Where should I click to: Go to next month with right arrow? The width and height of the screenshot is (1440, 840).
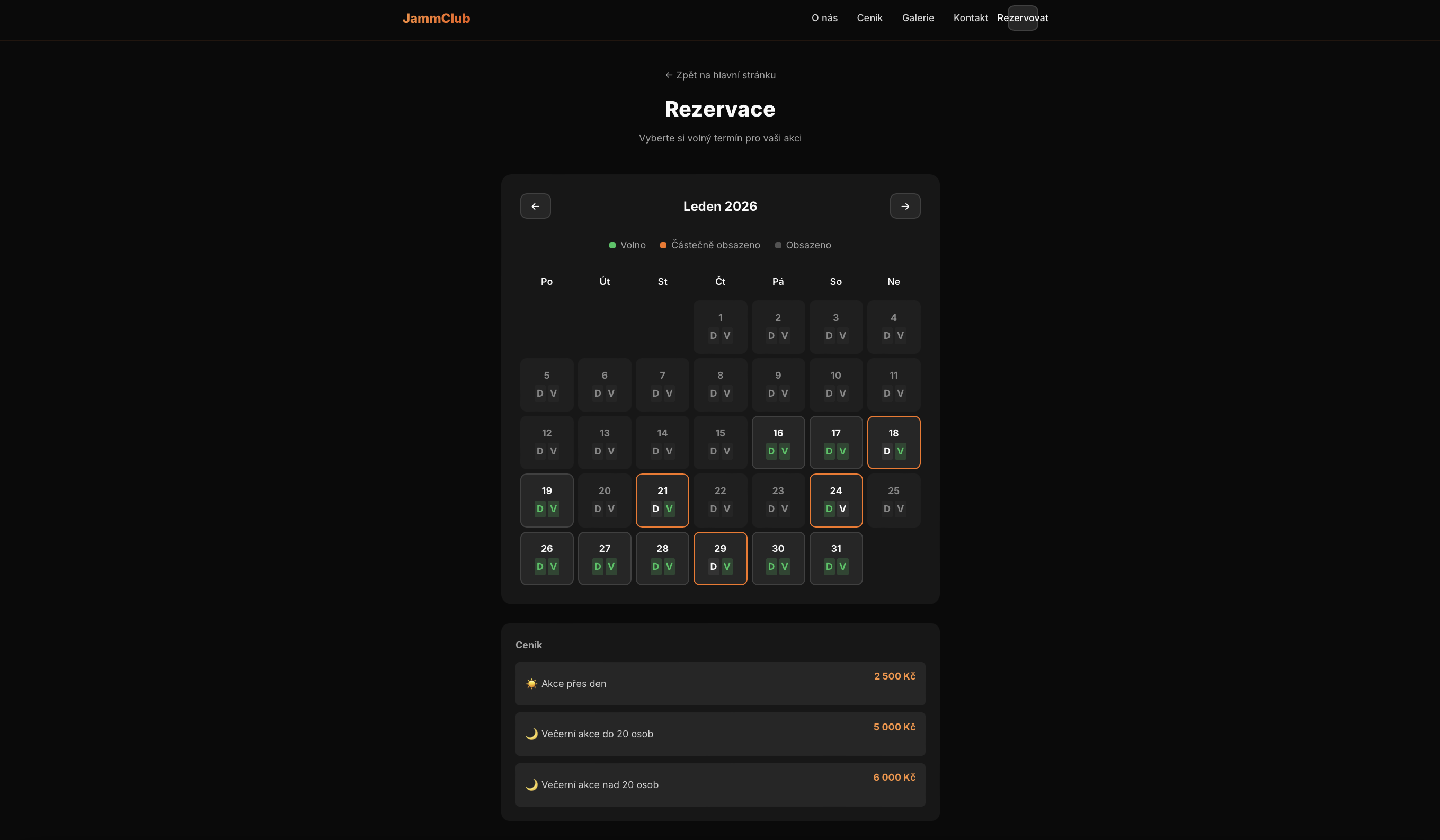pos(904,206)
